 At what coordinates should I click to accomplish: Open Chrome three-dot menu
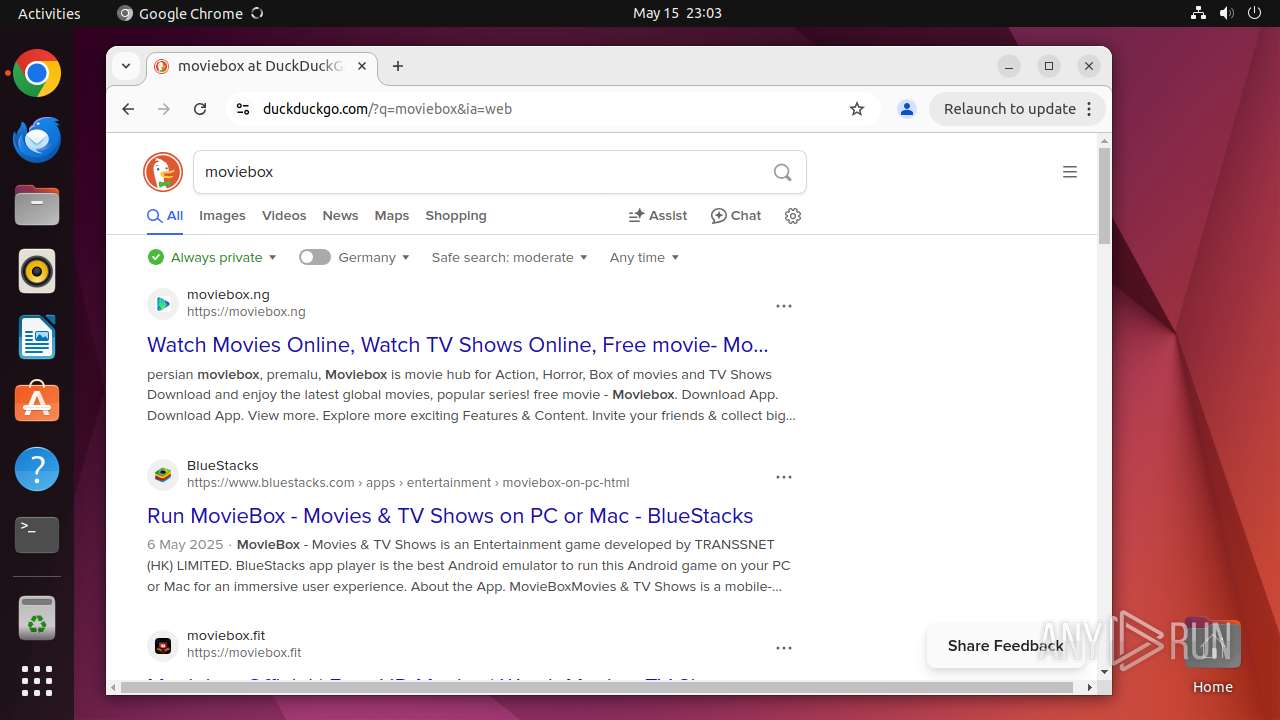point(1090,109)
